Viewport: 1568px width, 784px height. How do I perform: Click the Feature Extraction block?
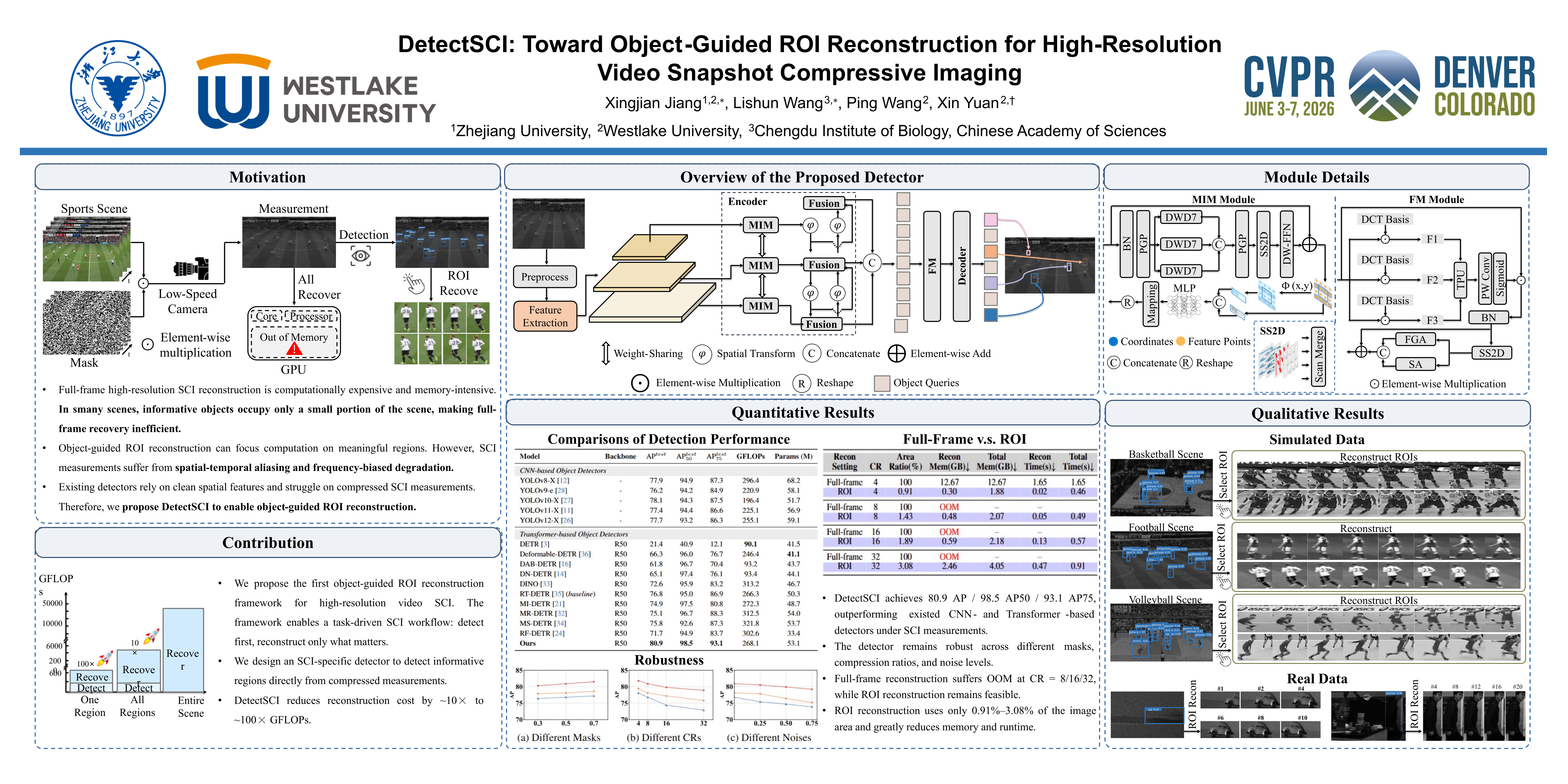point(545,317)
